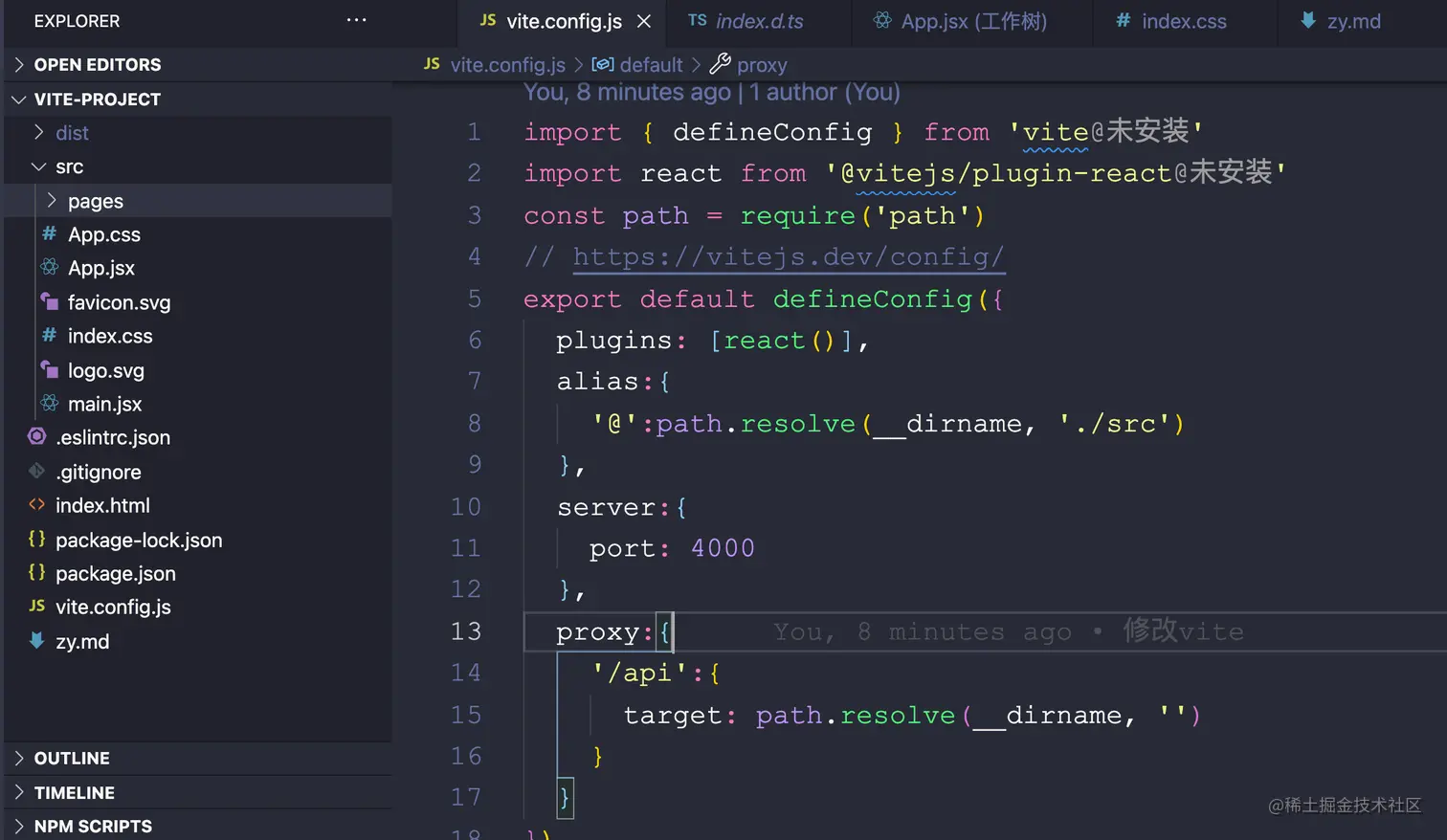Open Explorer more actions ellipsis menu
Image resolution: width=1447 pixels, height=840 pixels.
point(356,20)
